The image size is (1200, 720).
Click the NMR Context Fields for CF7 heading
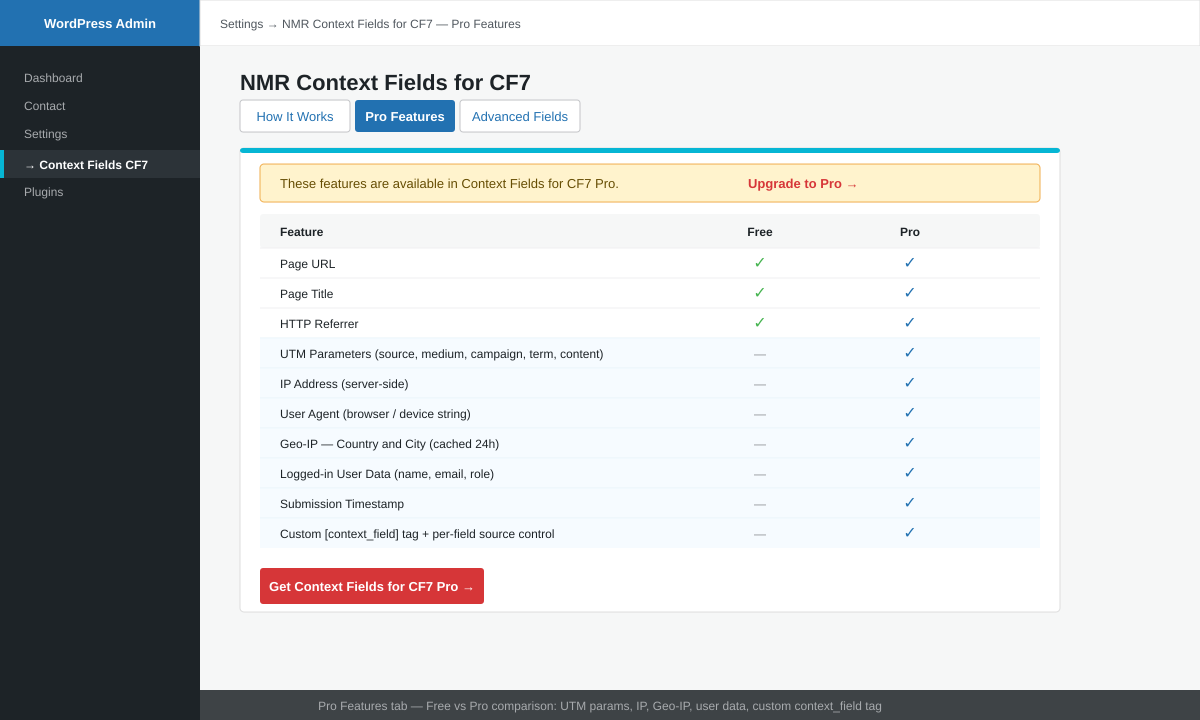[385, 82]
